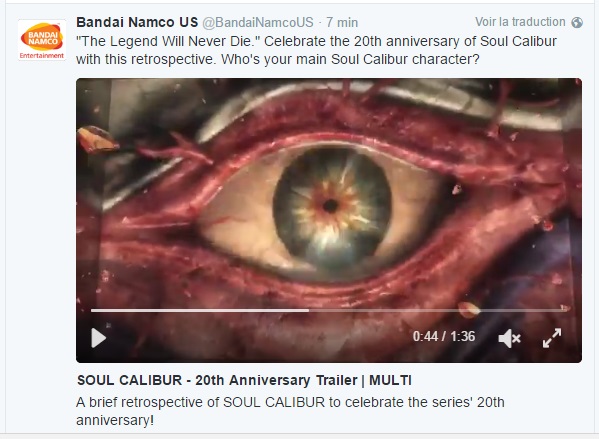Click the 1:36 total duration readout
This screenshot has height=439, width=599.
click(462, 337)
